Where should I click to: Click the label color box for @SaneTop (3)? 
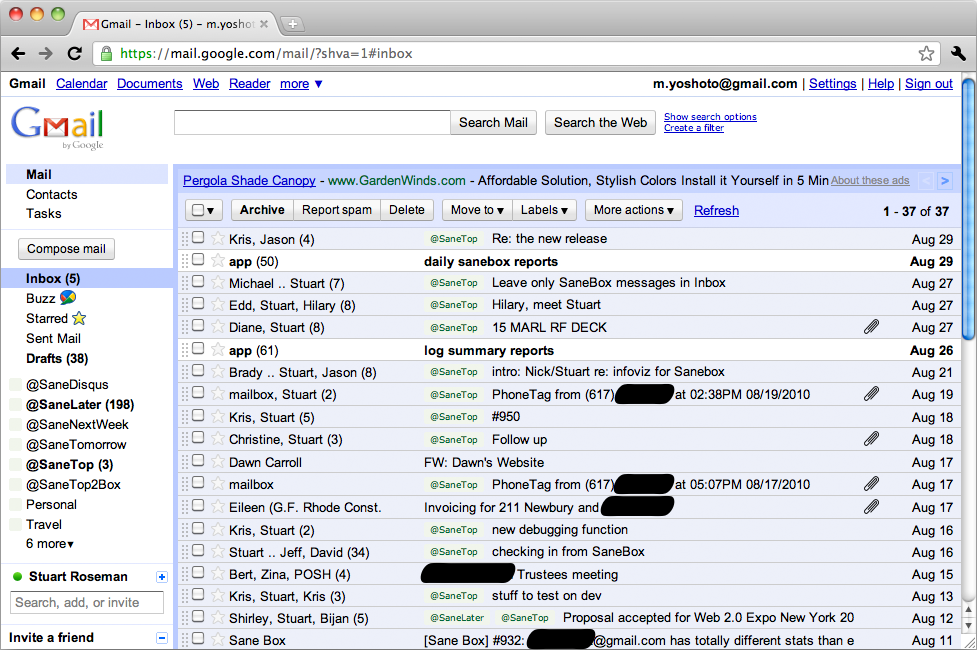point(16,465)
